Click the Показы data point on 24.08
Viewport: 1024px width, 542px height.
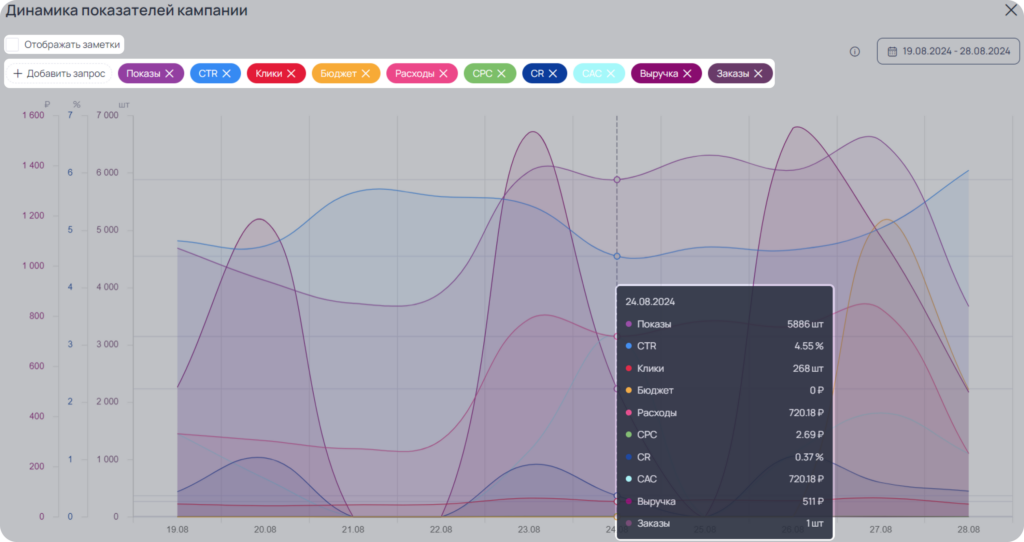(x=616, y=180)
